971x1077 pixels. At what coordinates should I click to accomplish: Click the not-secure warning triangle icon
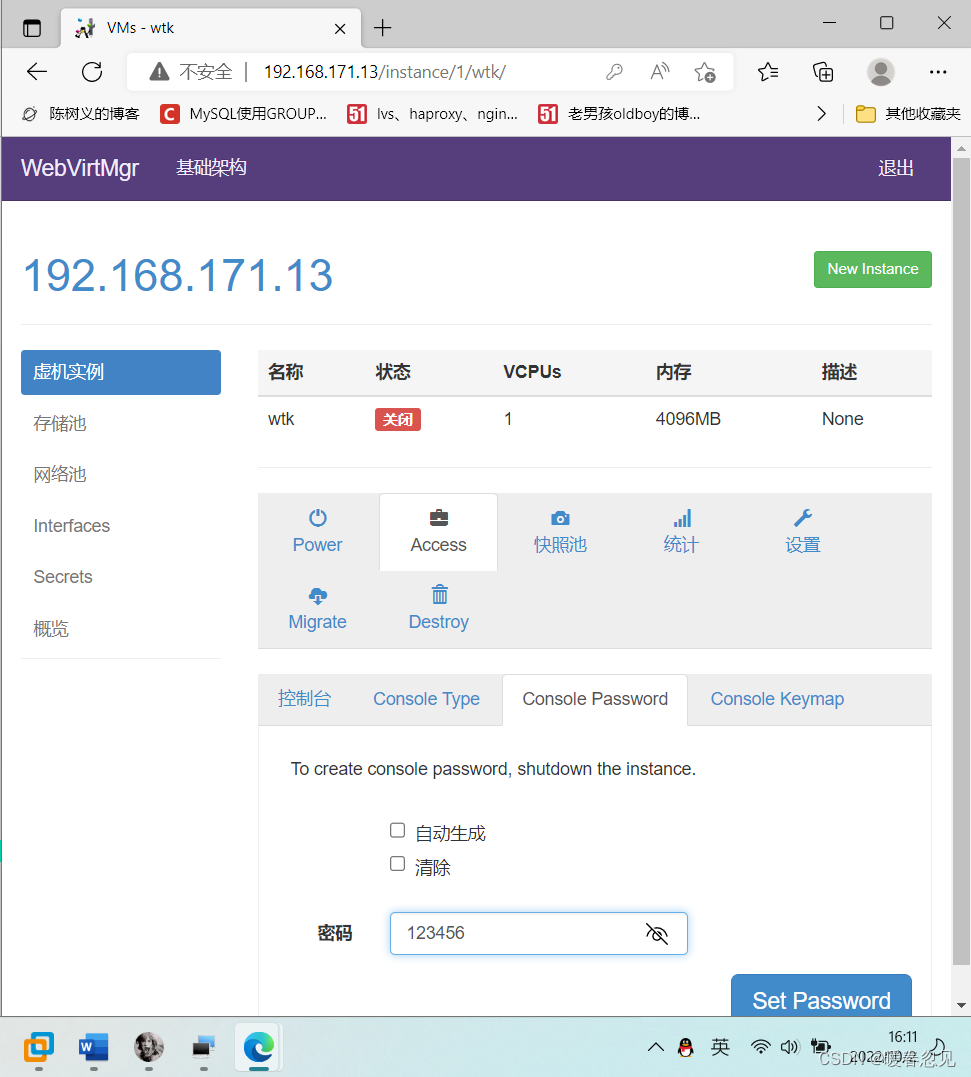[x=159, y=71]
